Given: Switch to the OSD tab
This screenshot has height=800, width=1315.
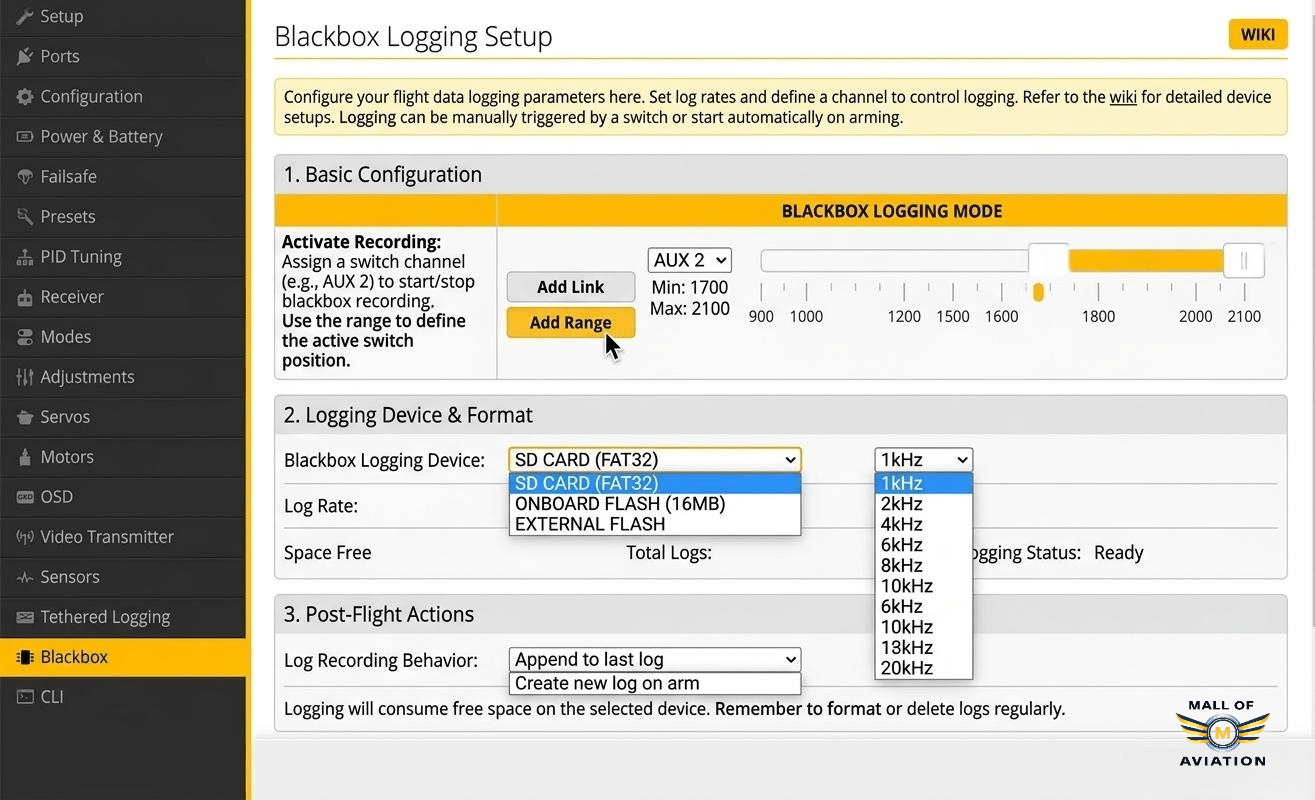Looking at the screenshot, I should click(x=56, y=497).
